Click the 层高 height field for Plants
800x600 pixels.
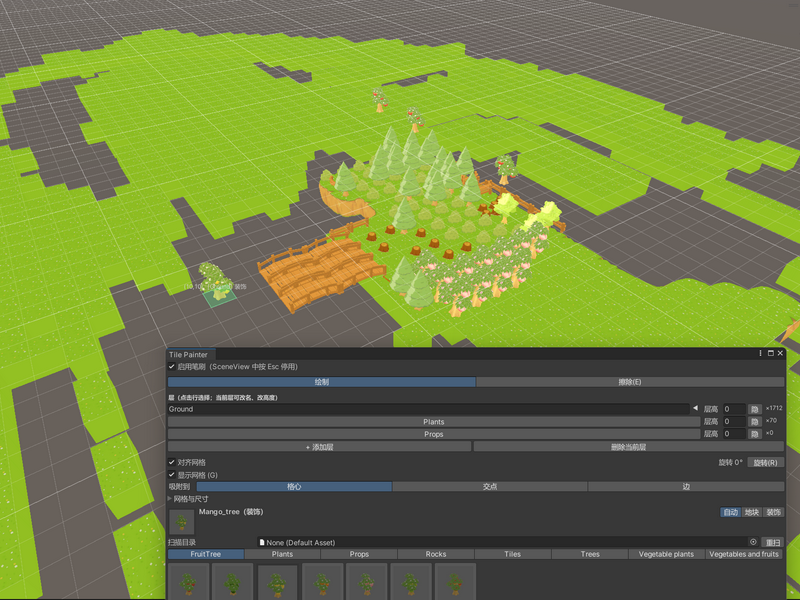click(734, 421)
